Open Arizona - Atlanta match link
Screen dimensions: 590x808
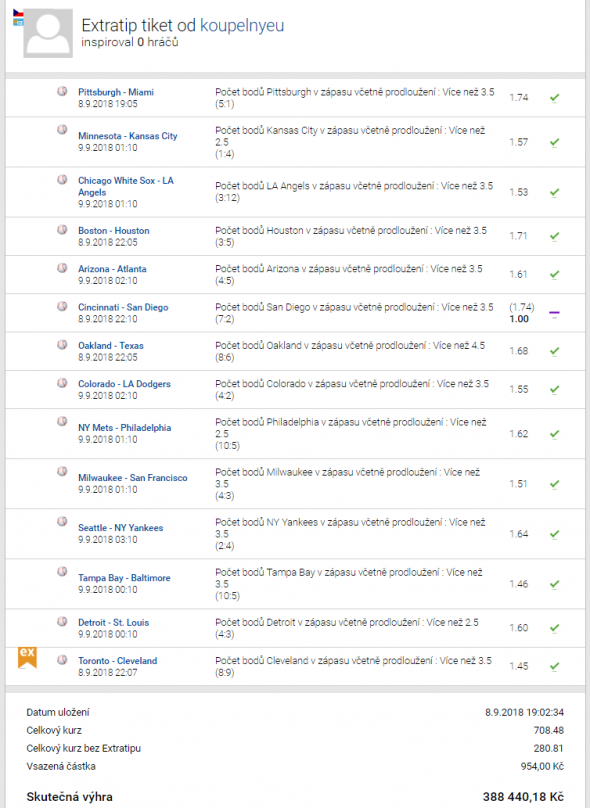click(112, 269)
